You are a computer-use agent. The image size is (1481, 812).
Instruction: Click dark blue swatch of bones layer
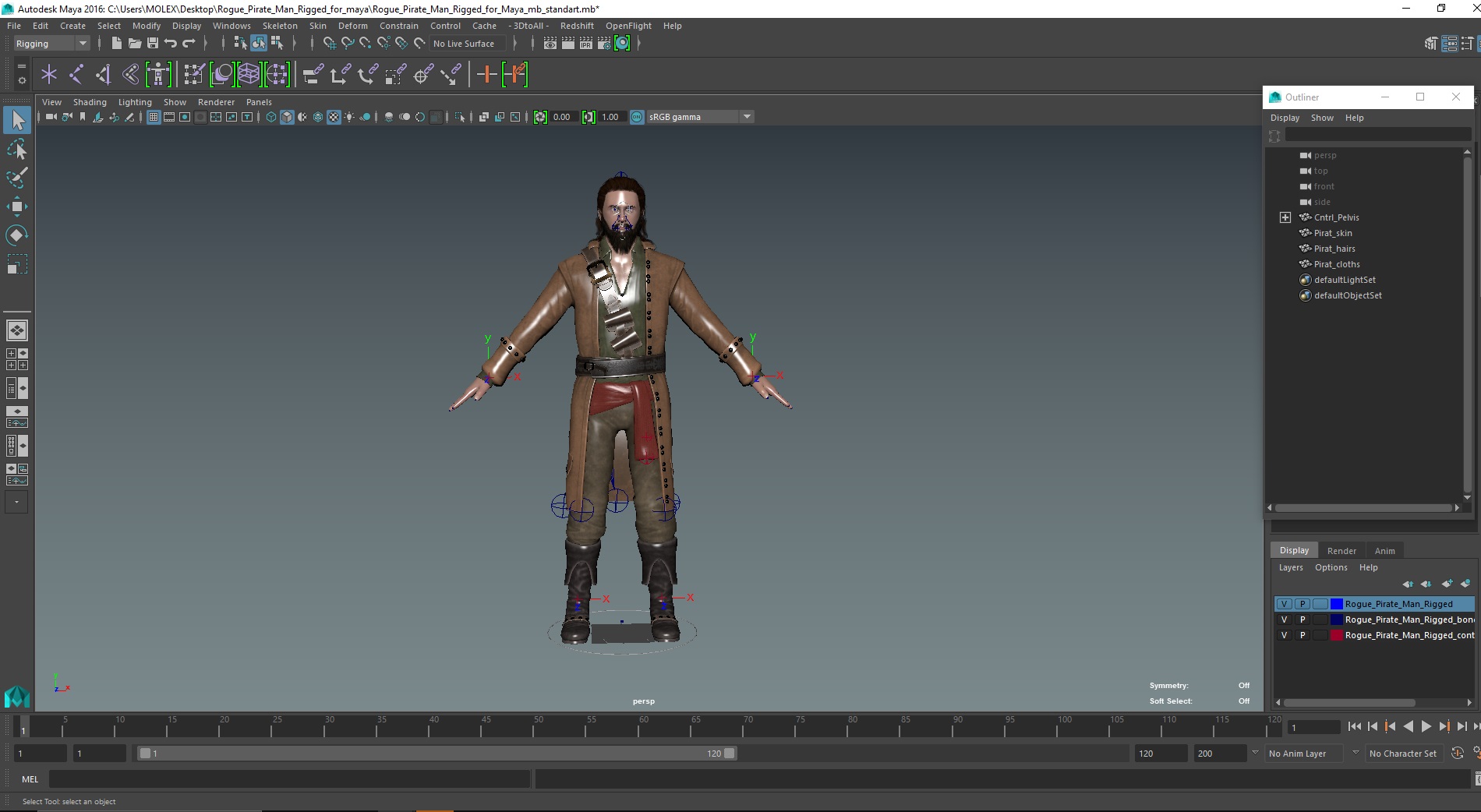(1337, 620)
